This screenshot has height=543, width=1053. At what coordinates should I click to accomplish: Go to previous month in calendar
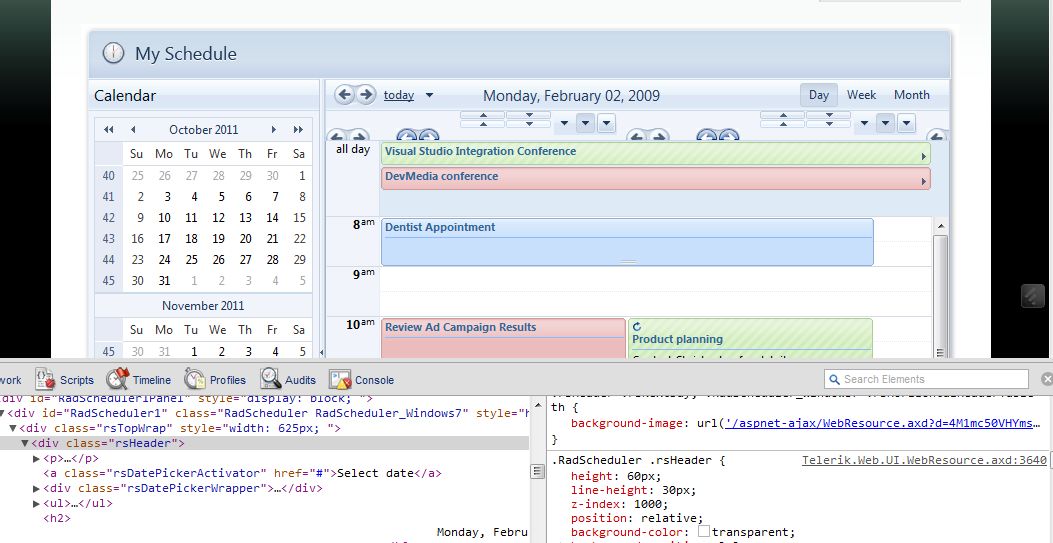133,130
